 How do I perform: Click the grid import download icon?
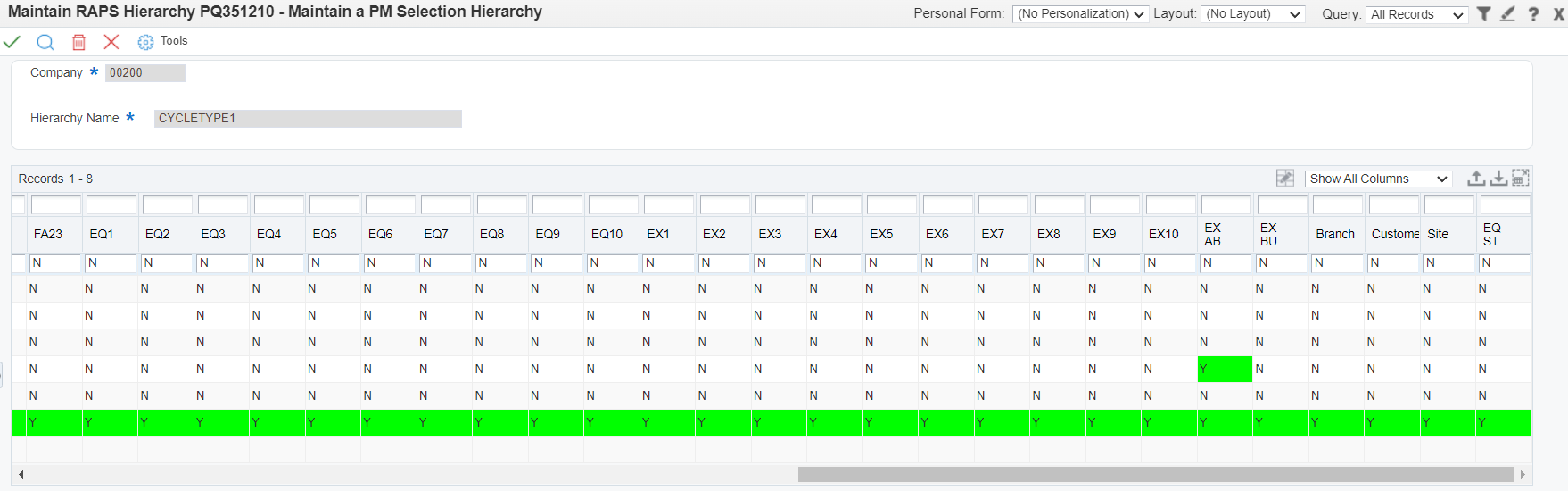[x=1498, y=179]
